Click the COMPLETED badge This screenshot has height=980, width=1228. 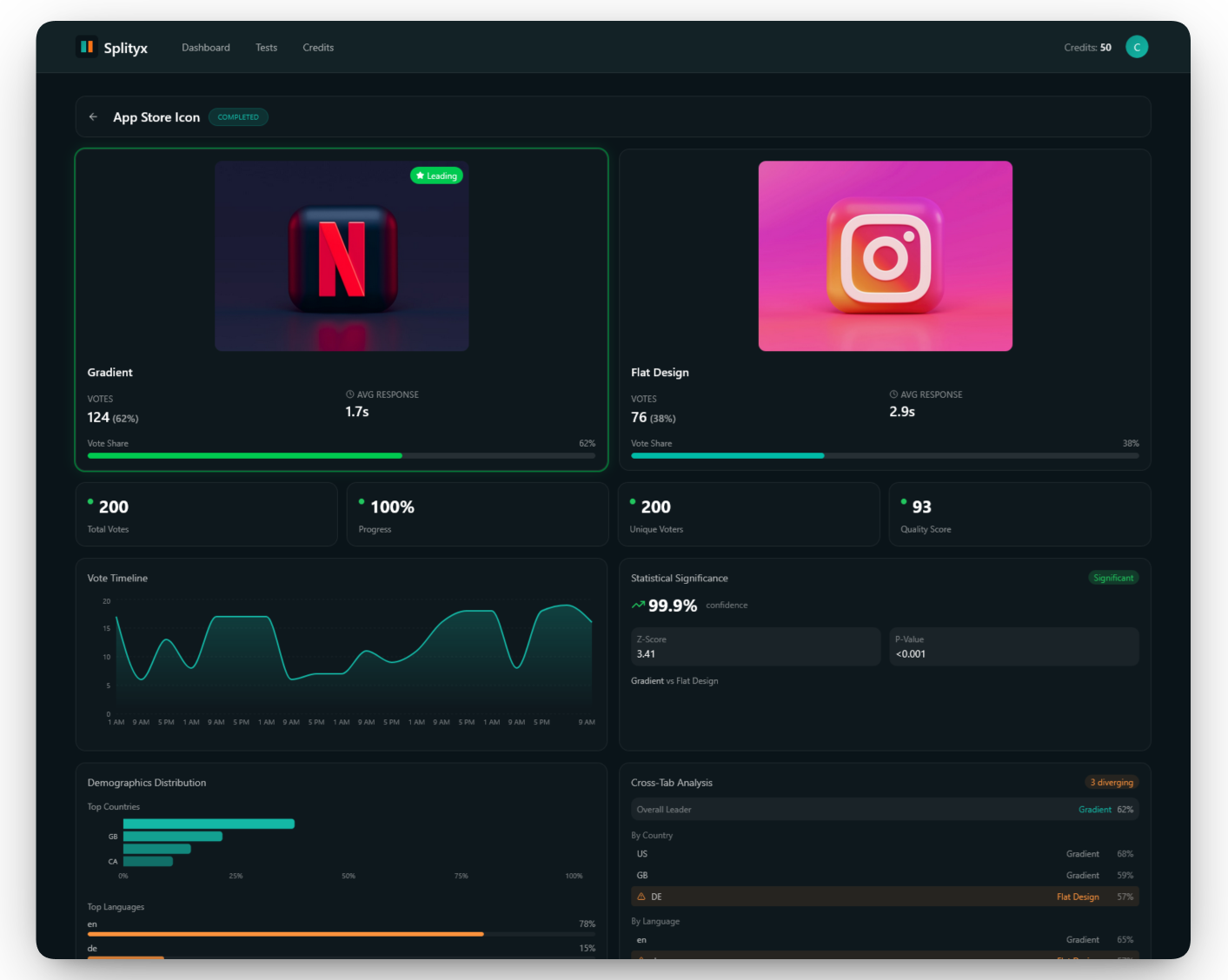[x=238, y=116]
